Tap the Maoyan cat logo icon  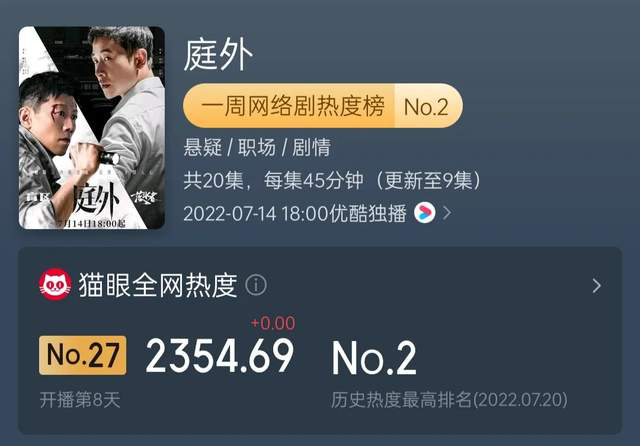(x=55, y=284)
